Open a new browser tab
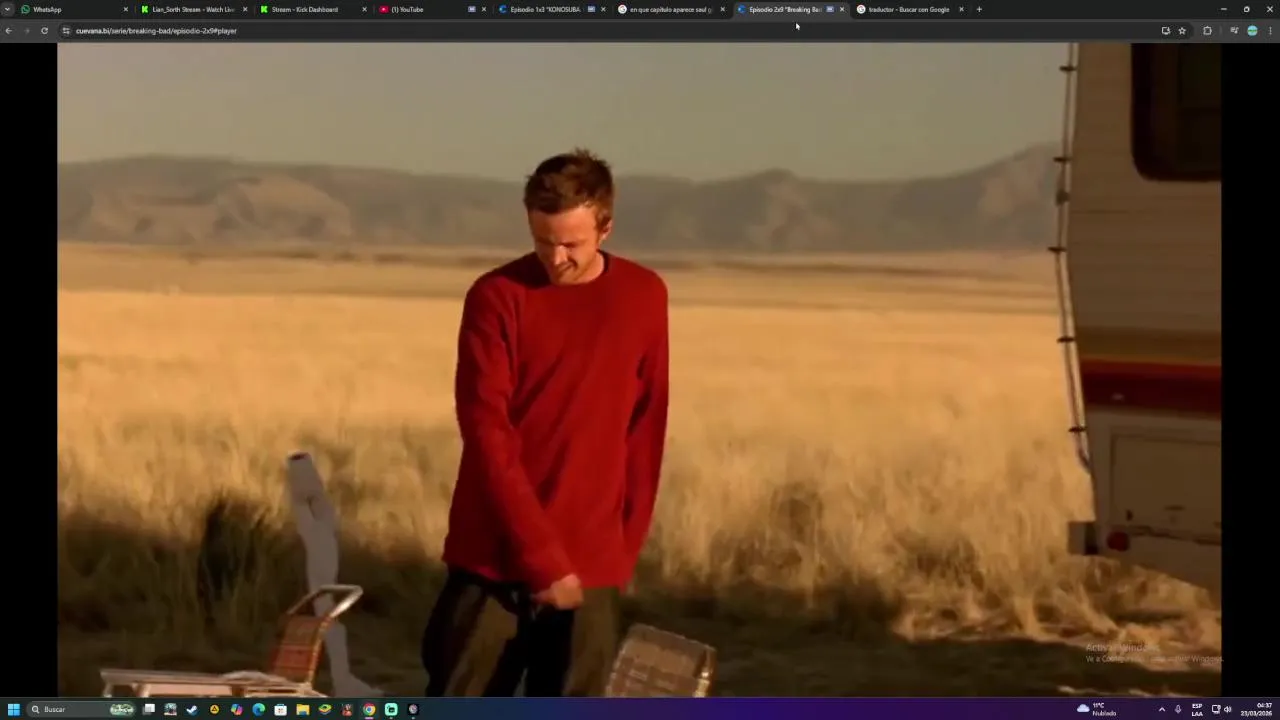1280x720 pixels. (x=979, y=9)
